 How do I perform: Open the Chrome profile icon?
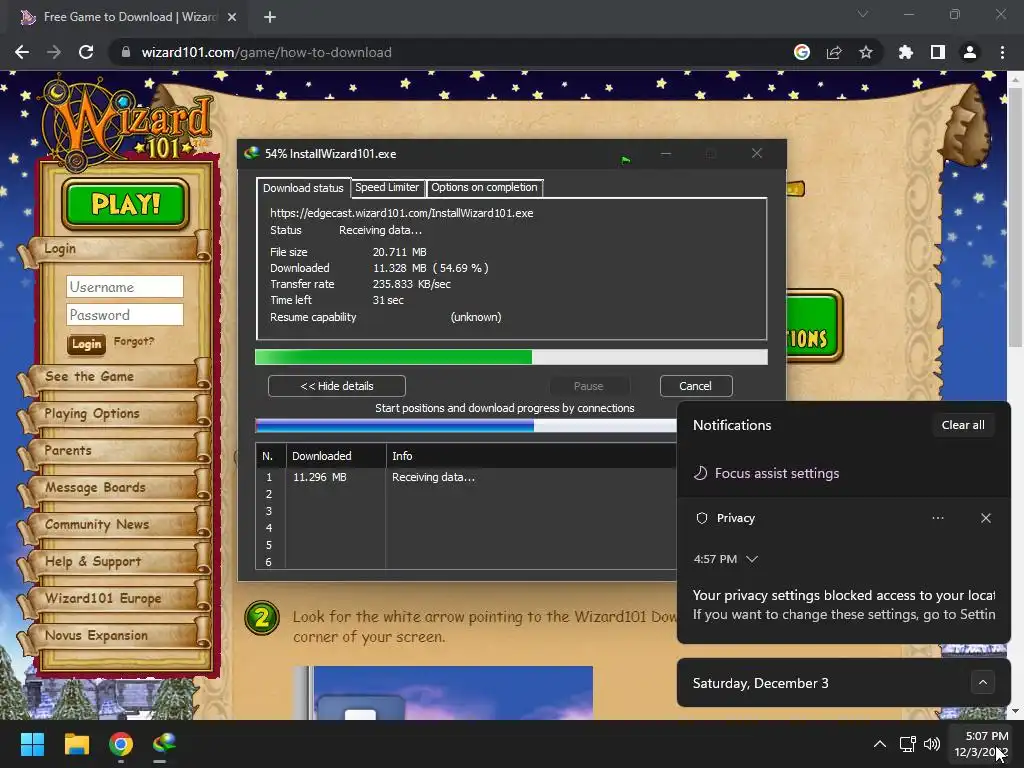pos(970,52)
